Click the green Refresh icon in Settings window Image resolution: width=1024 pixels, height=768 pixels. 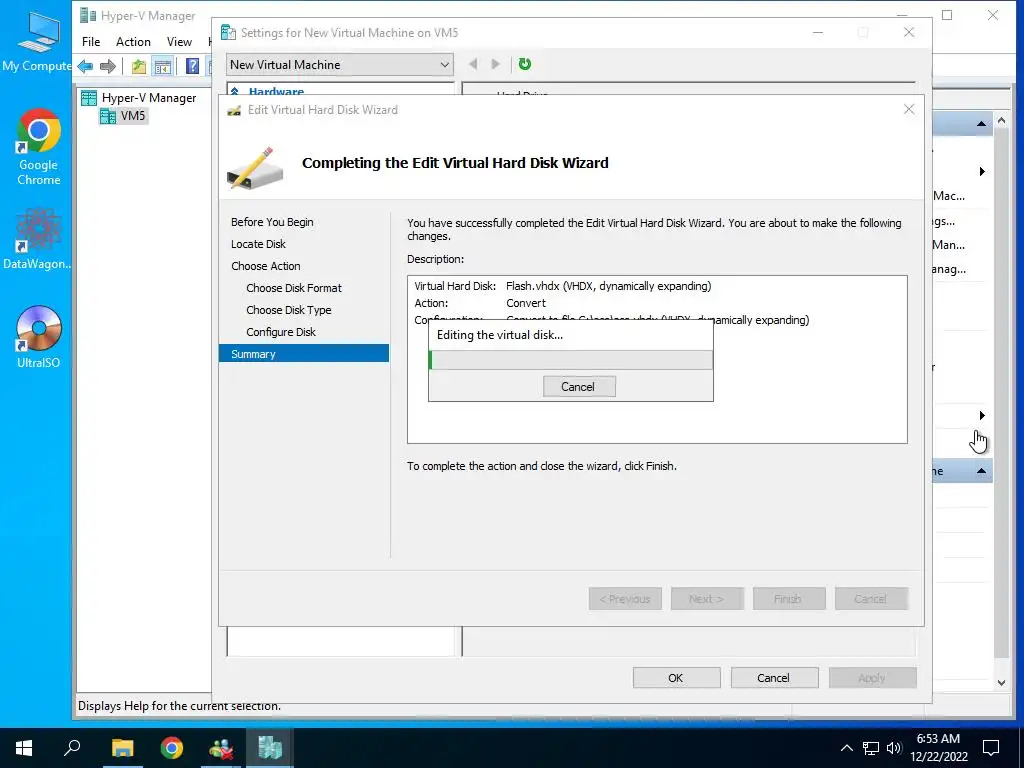(524, 64)
